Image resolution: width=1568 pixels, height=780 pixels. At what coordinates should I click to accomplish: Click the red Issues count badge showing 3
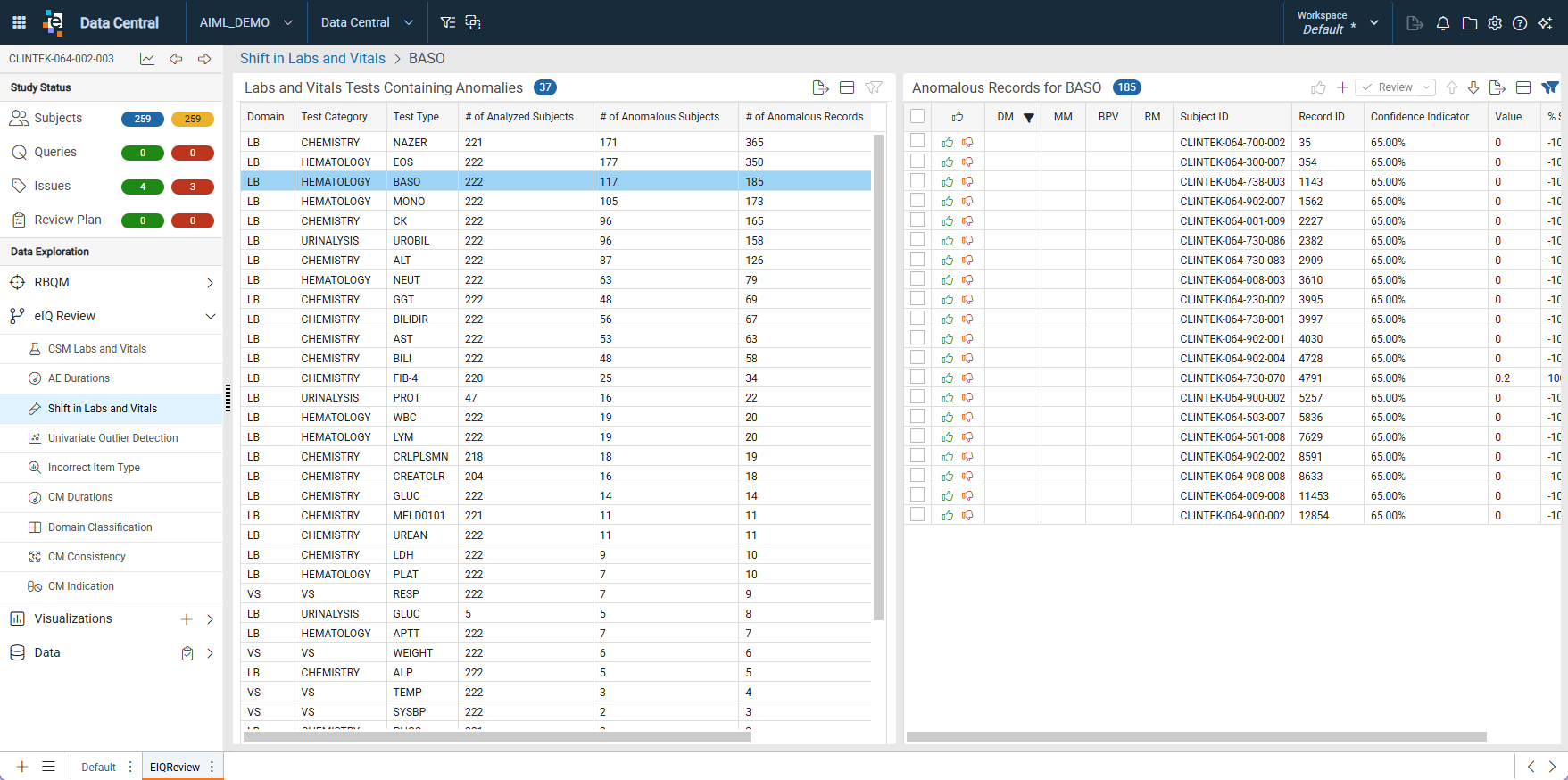point(193,187)
